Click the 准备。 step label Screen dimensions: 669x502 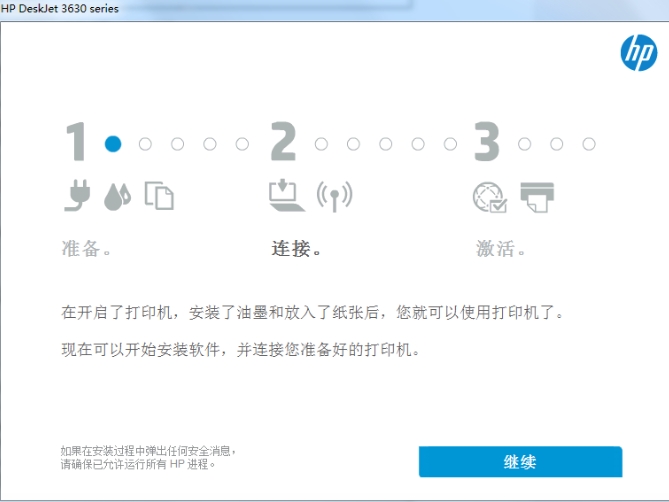[86, 249]
